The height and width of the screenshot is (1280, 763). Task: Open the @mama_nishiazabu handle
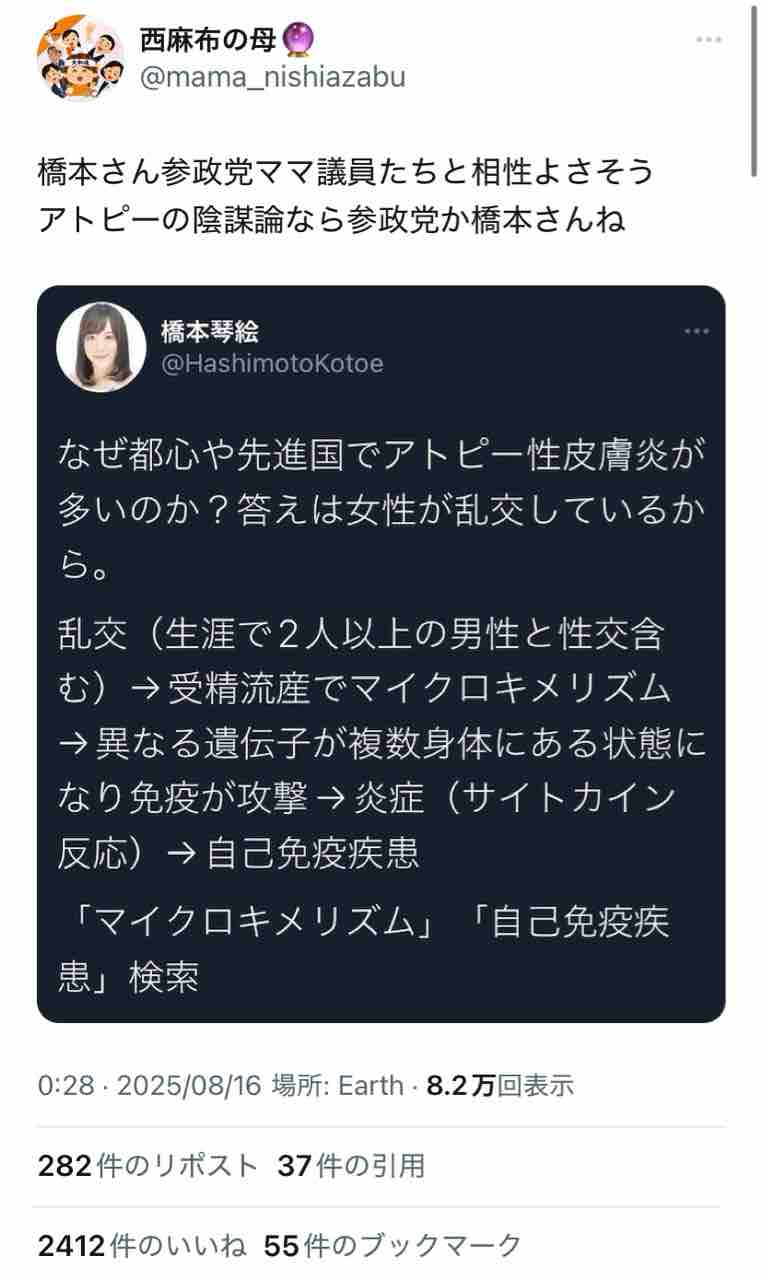tap(272, 77)
